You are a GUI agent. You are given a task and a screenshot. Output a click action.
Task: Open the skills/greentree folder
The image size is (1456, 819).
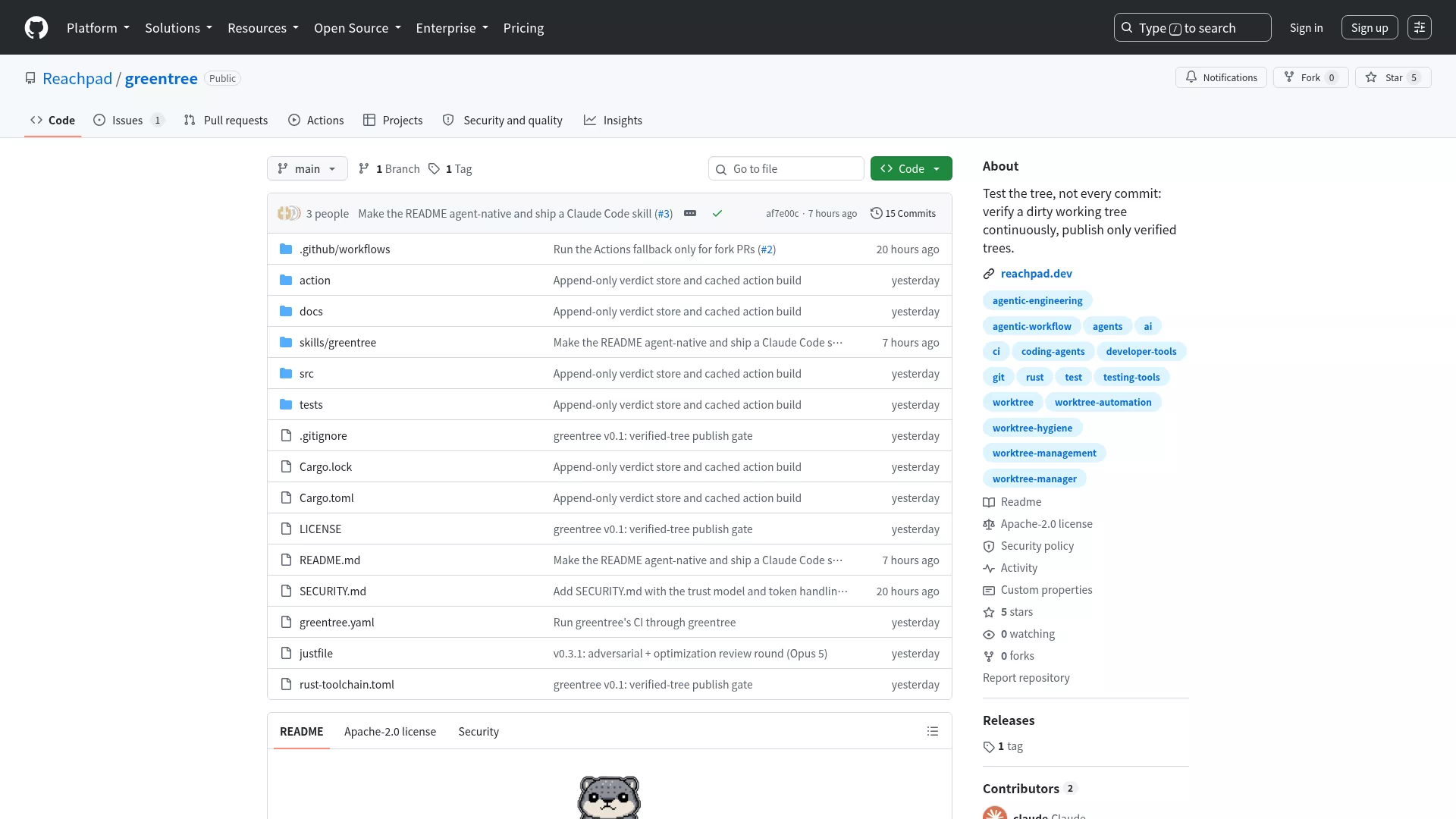337,342
